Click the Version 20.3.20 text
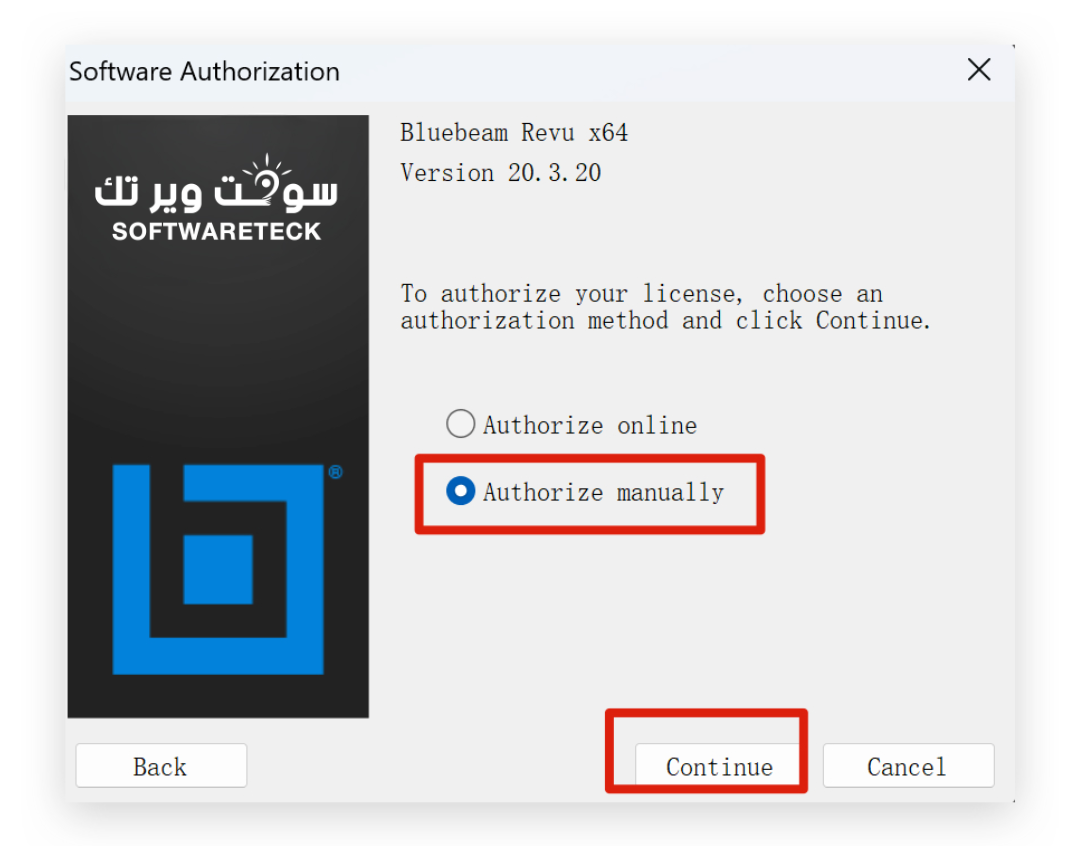This screenshot has height=846, width=1080. tap(501, 172)
